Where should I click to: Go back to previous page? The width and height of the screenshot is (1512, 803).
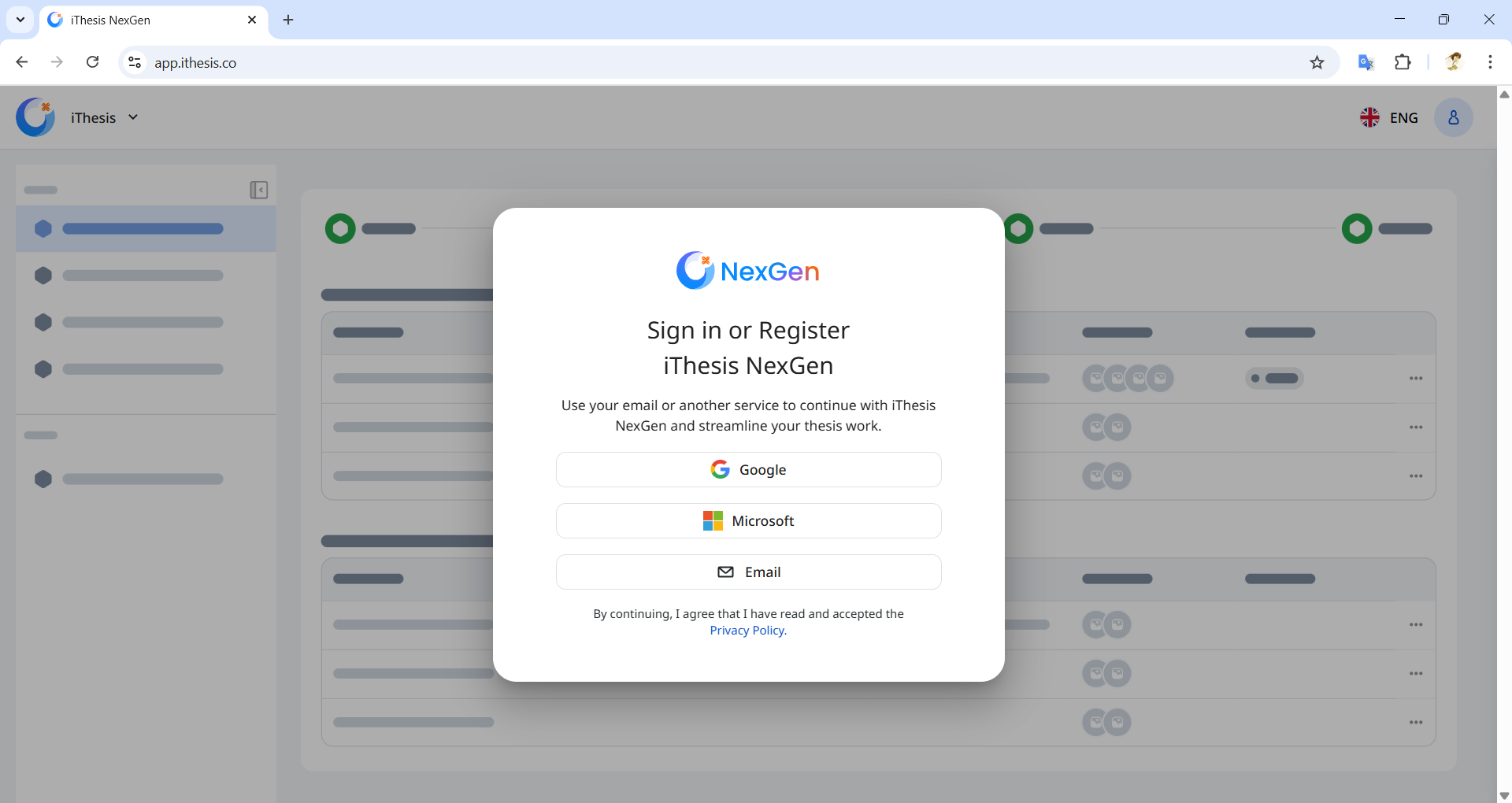pos(22,62)
